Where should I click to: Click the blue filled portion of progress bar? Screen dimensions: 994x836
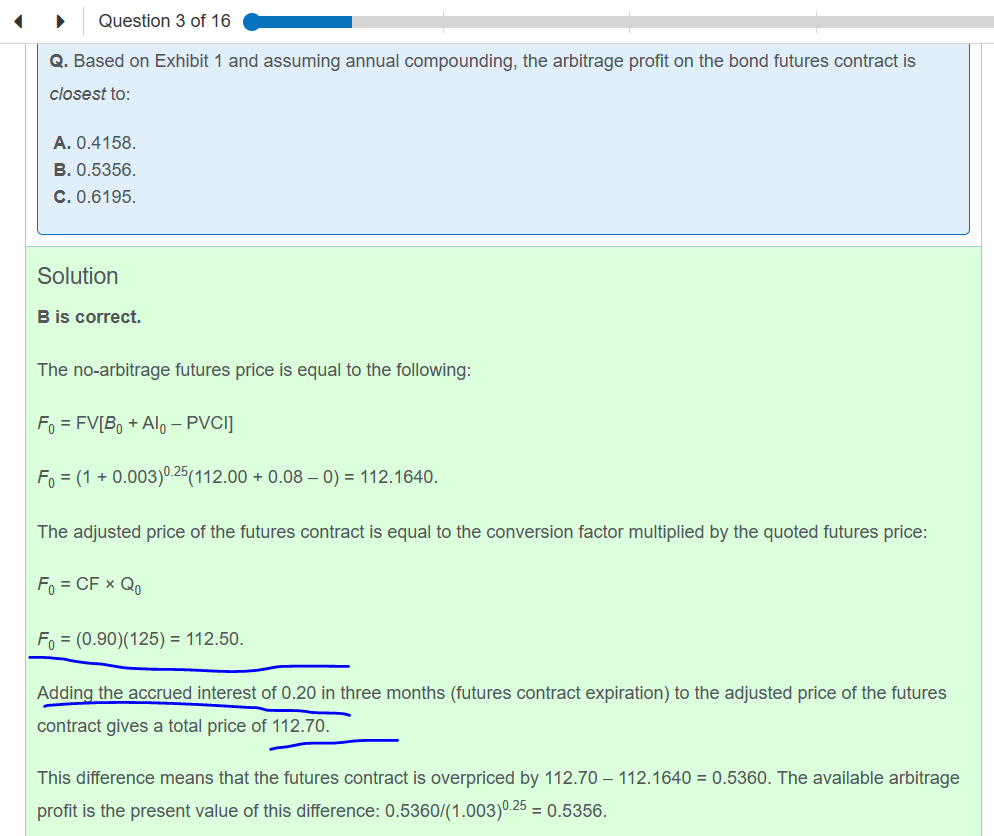[x=305, y=21]
